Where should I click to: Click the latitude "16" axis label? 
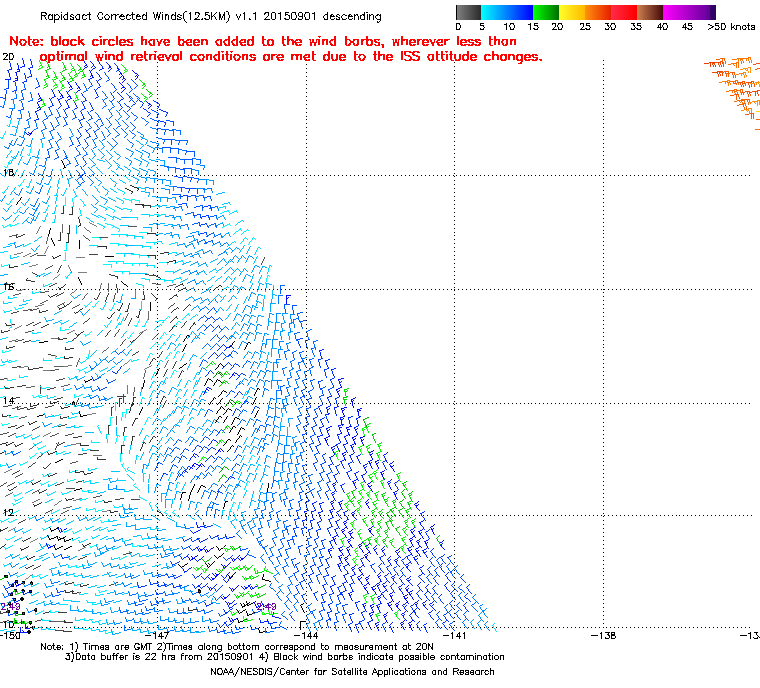tap(9, 287)
